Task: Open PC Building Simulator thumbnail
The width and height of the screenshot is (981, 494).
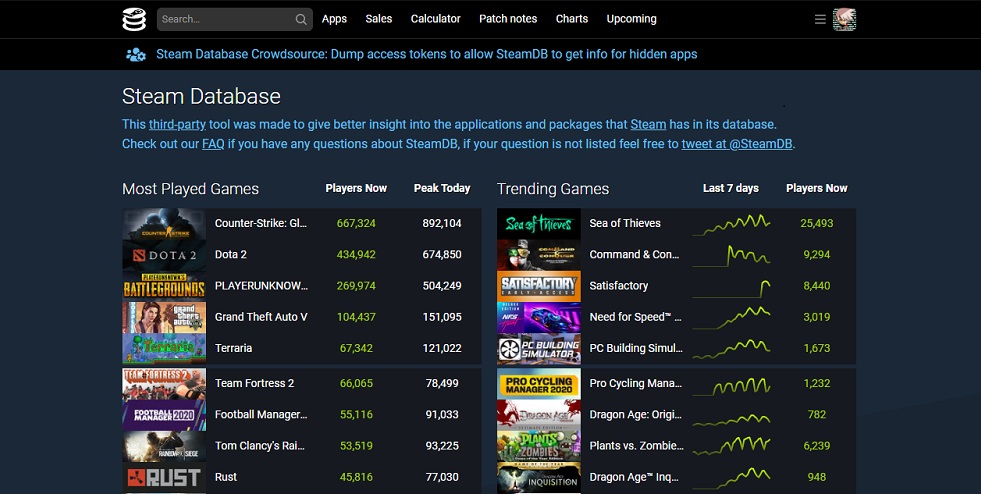Action: click(539, 349)
